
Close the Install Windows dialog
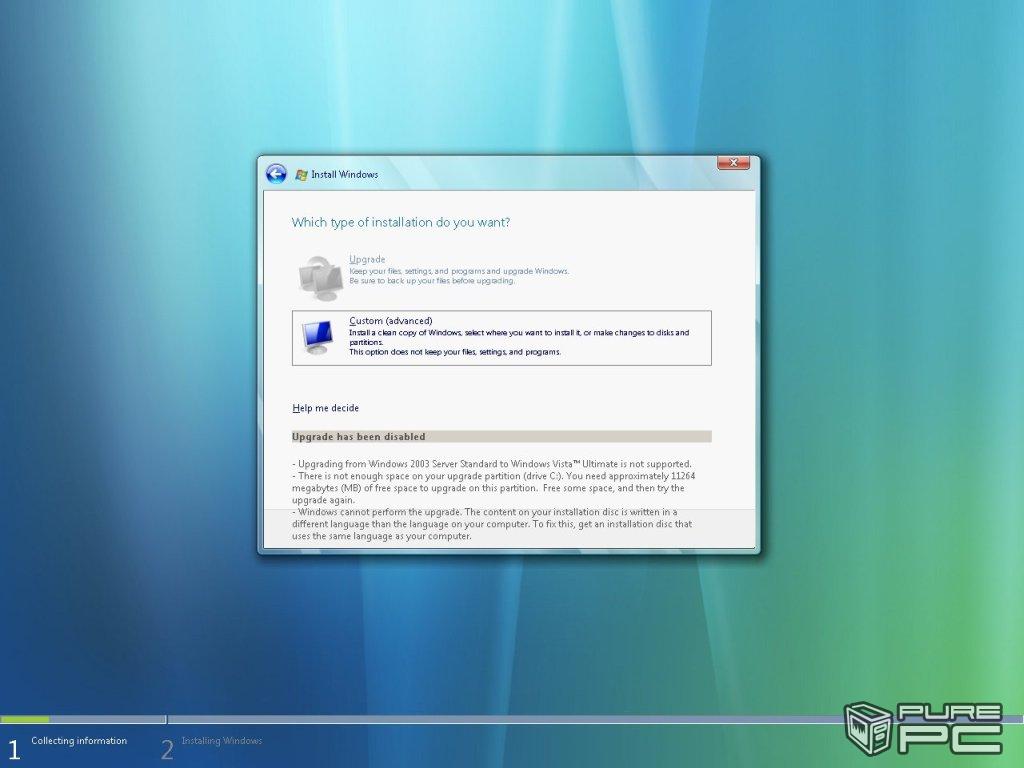point(733,163)
